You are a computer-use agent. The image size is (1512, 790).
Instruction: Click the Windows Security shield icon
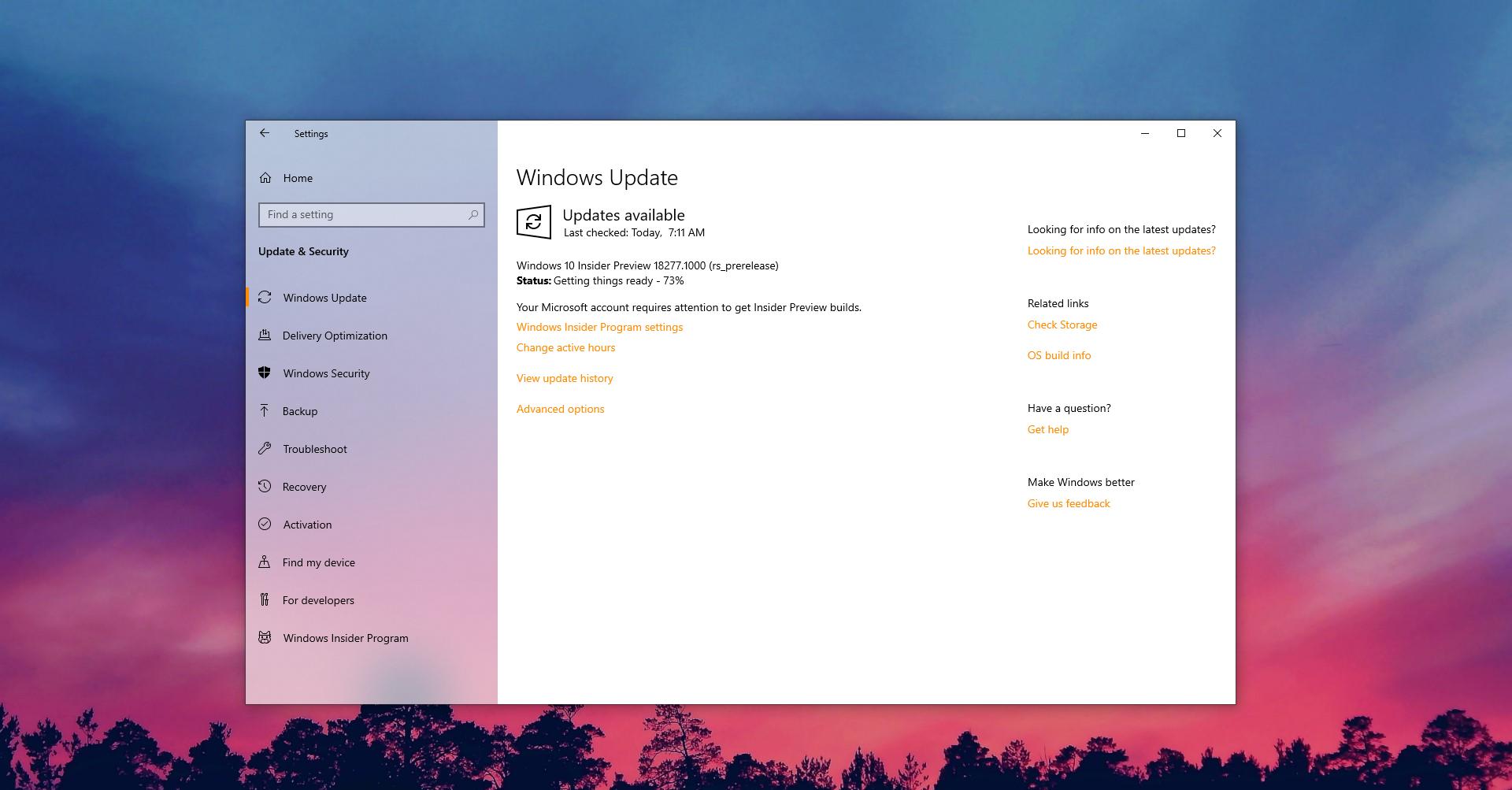click(265, 373)
